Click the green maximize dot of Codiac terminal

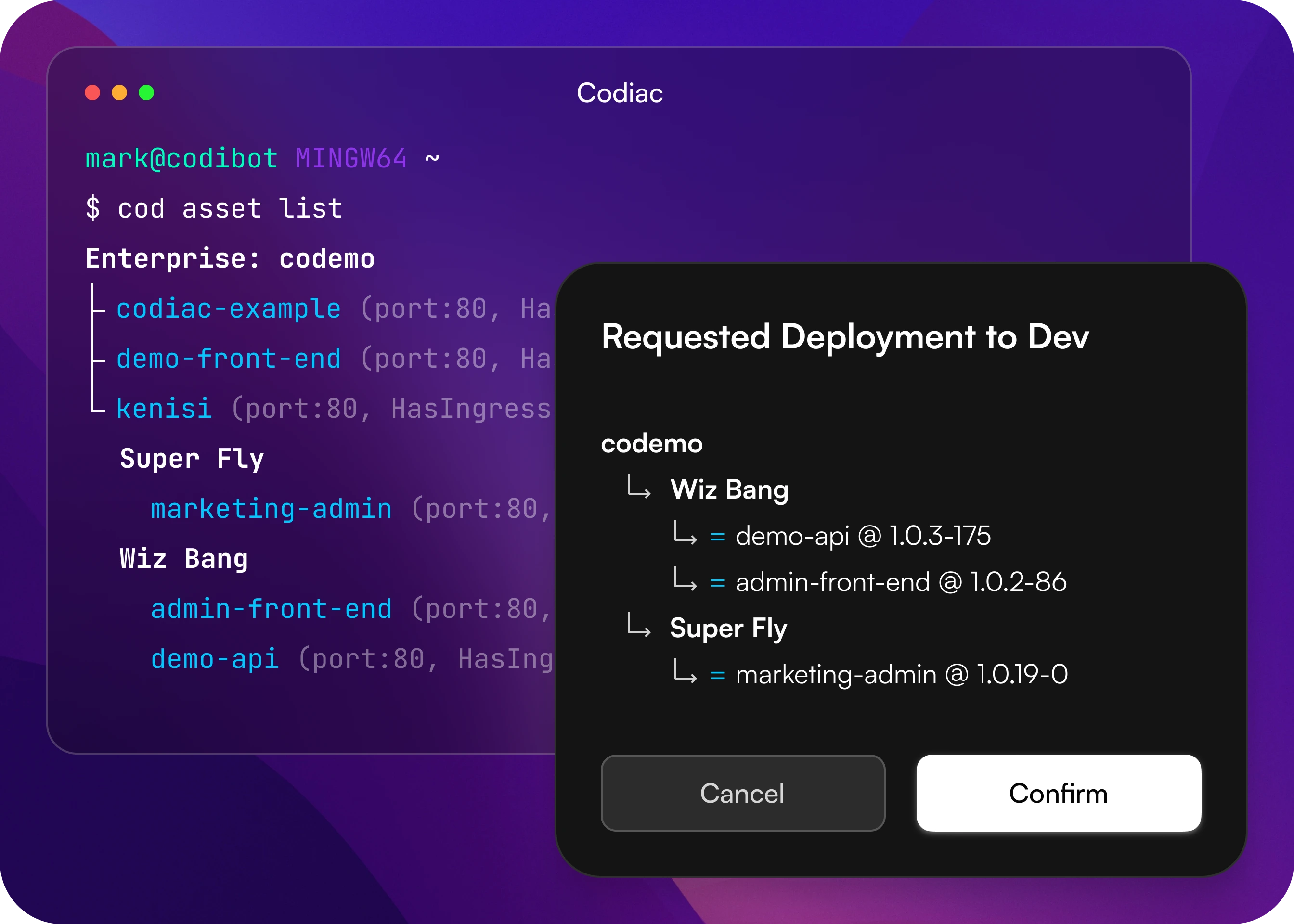point(146,92)
